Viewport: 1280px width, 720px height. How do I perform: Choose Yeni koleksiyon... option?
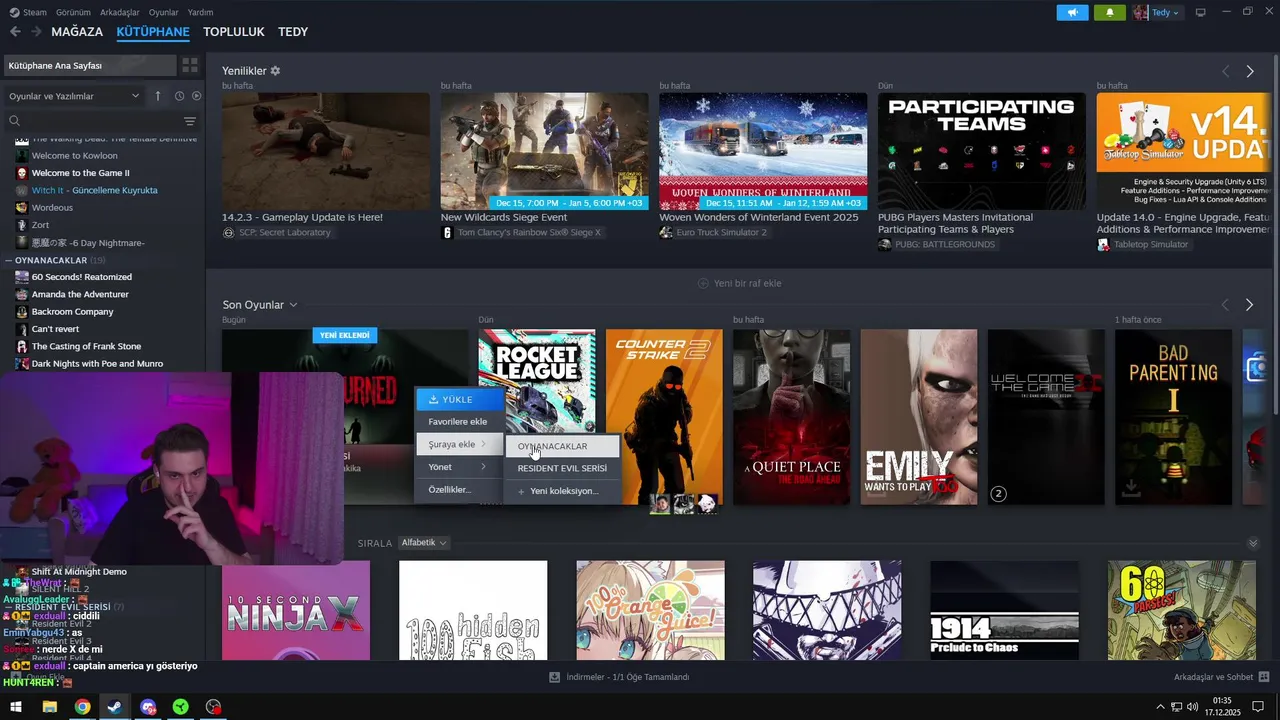[x=562, y=491]
